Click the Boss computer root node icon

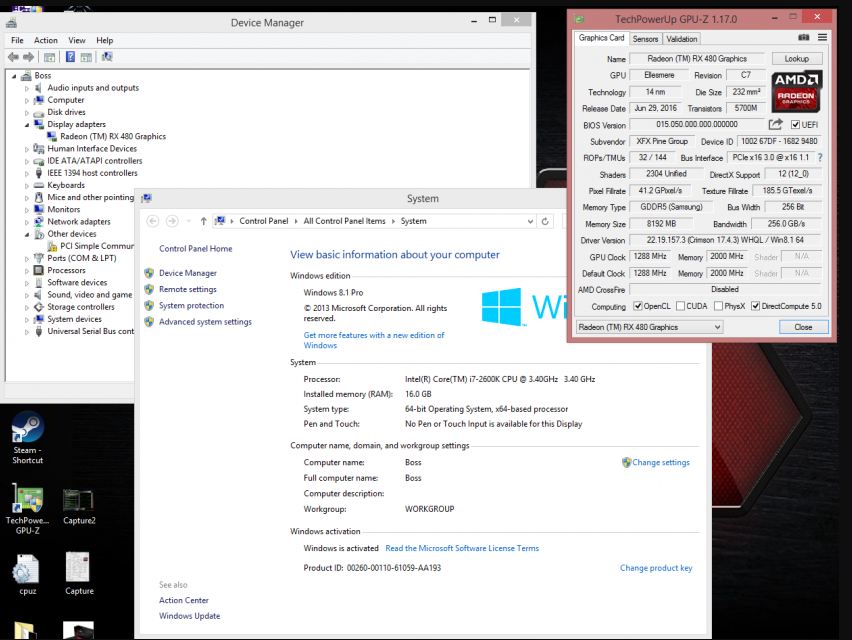(x=27, y=76)
